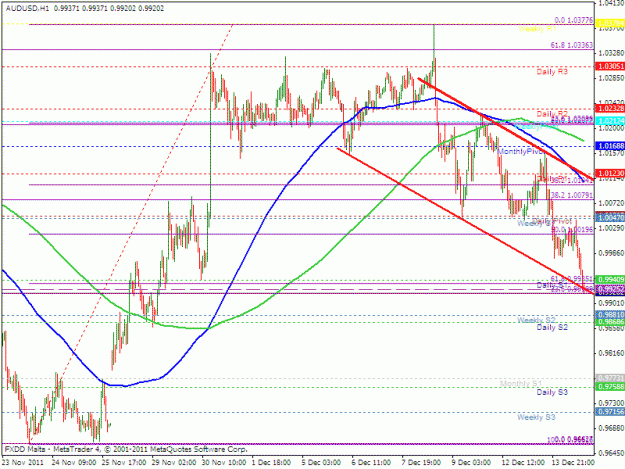The height and width of the screenshot is (469, 625).
Task: Click the green 0.97588 price tag
Action: pyautogui.click(x=610, y=387)
